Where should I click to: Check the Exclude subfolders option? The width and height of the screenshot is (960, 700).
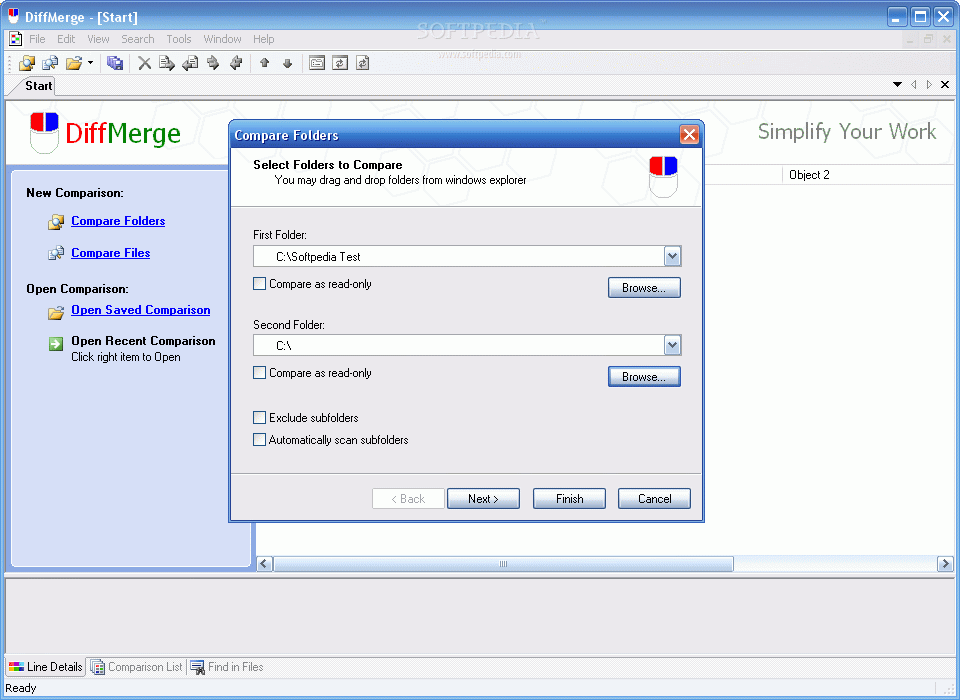coord(260,418)
